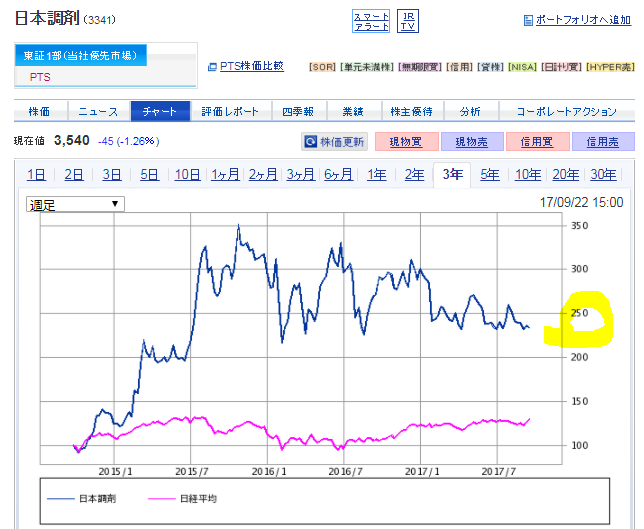The height and width of the screenshot is (529, 644).
Task: Switch to the PTS market option
Action: (40, 77)
